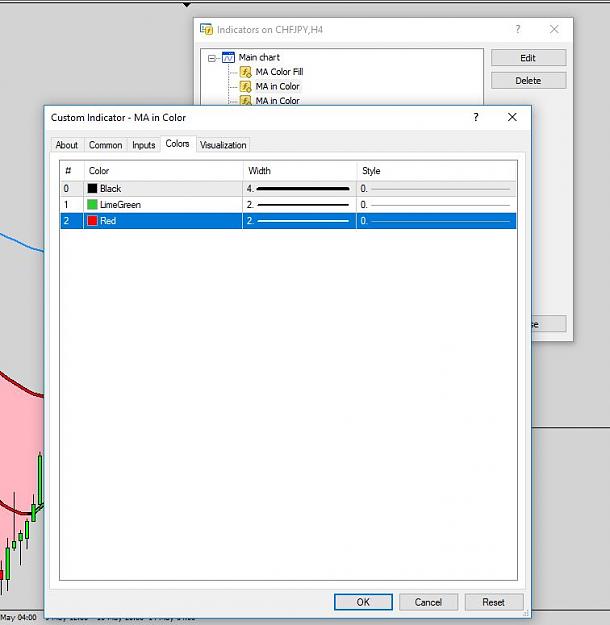Open the About tab
The image size is (610, 625).
tap(67, 145)
